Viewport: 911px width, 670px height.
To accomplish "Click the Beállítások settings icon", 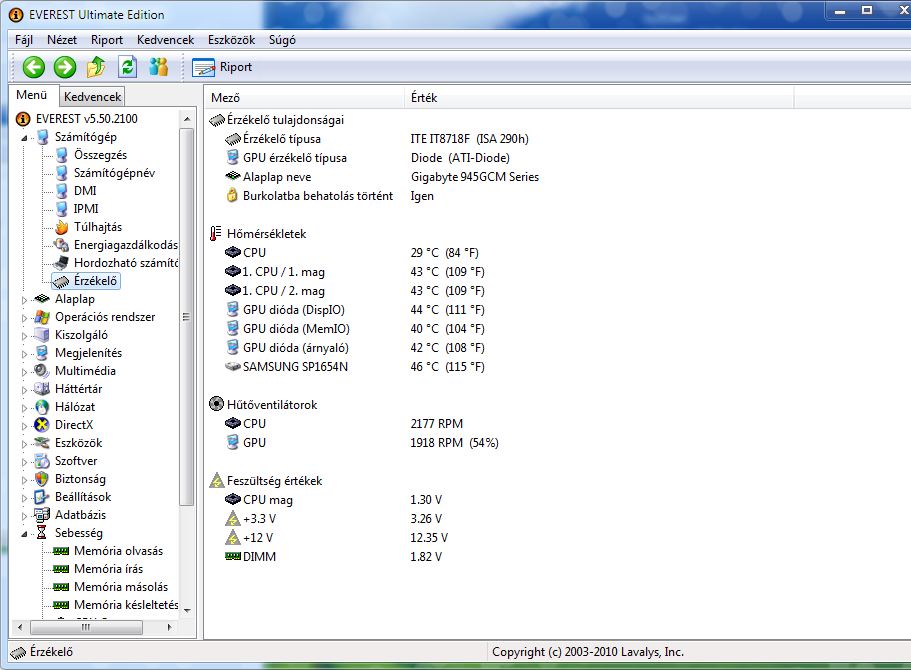I will (42, 497).
